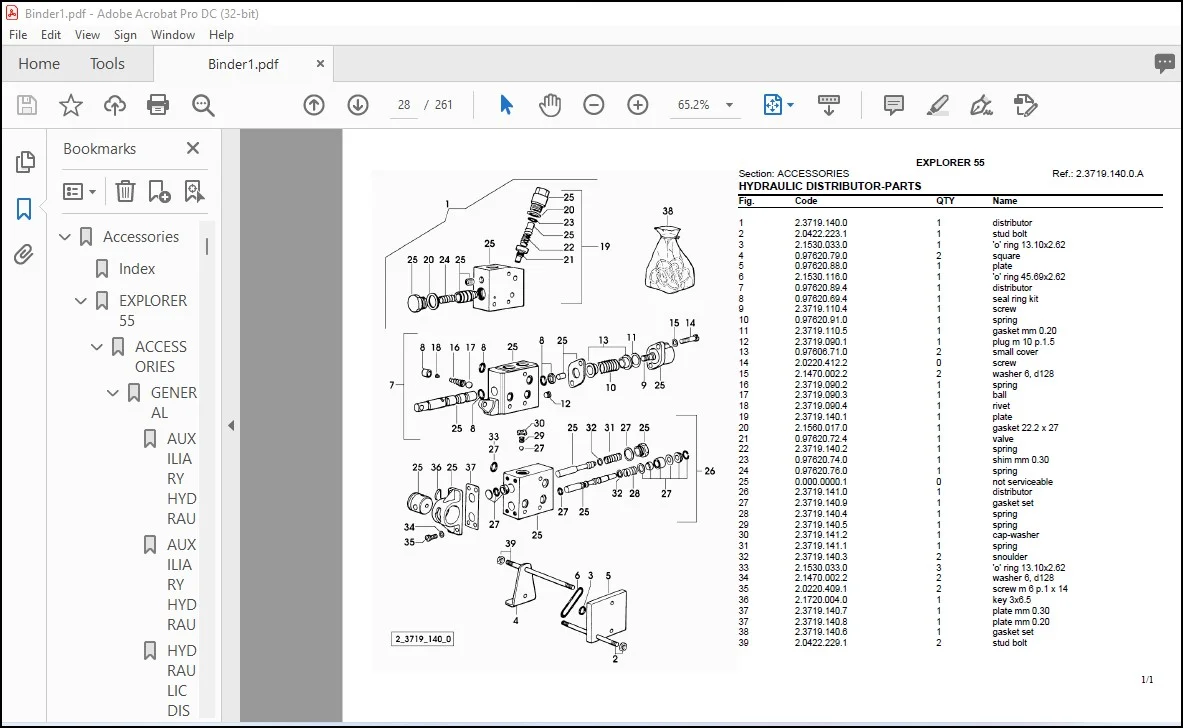Open the bookmark options dropdown
This screenshot has width=1183, height=728.
79,192
